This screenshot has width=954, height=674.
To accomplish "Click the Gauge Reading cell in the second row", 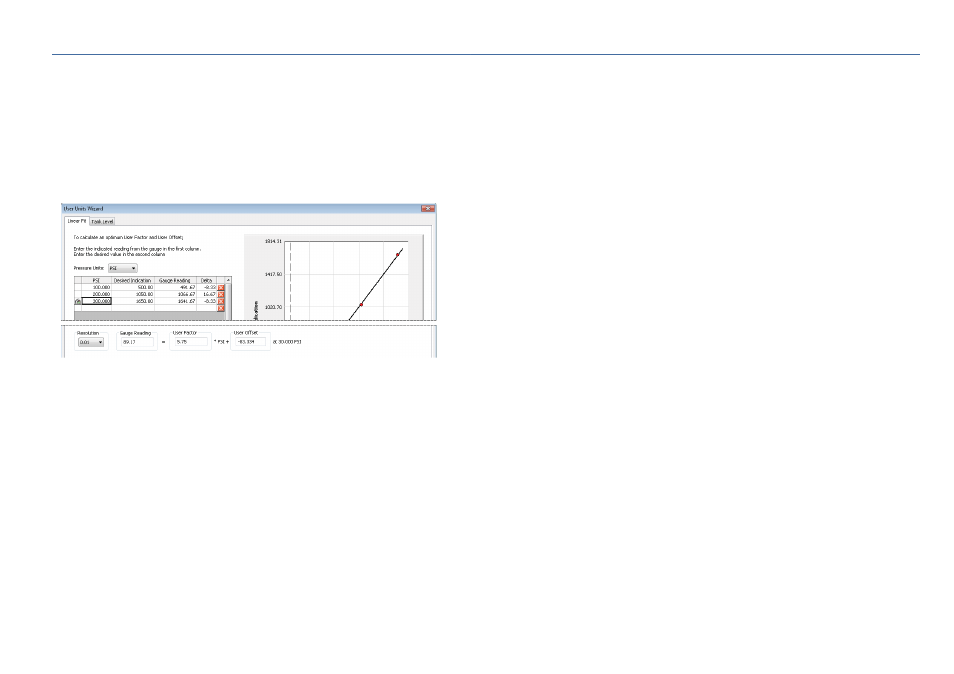I will (x=175, y=294).
